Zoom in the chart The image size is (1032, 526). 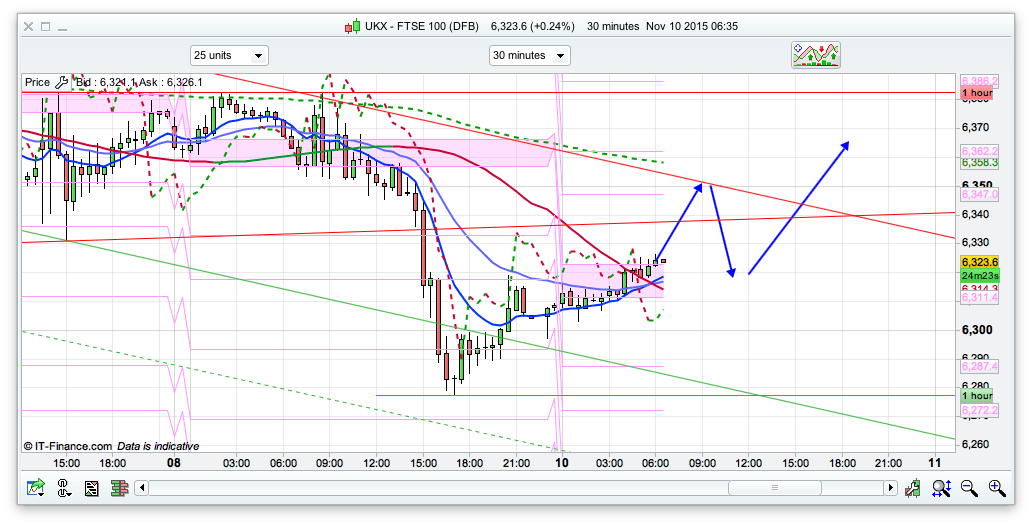(996, 488)
